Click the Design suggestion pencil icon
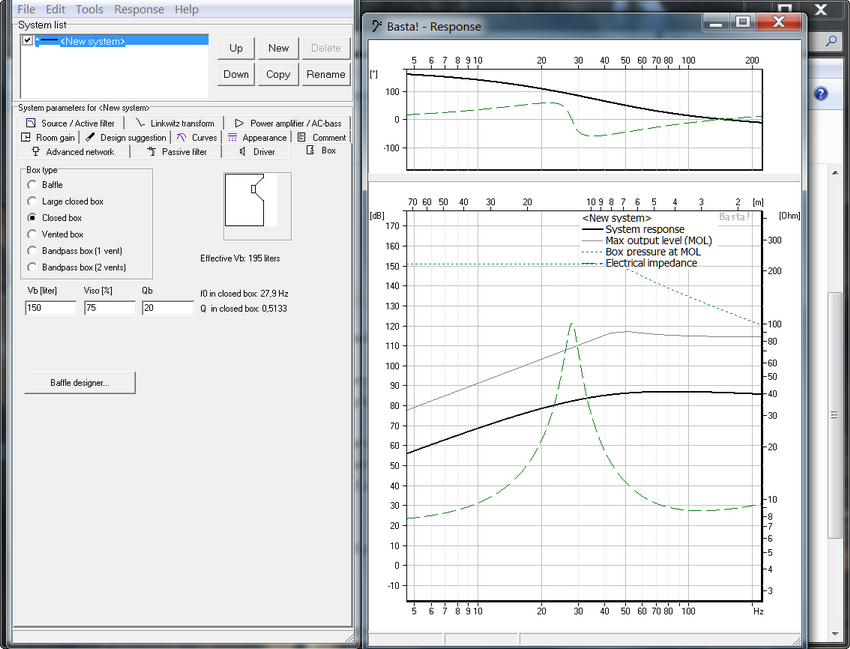 tap(90, 137)
